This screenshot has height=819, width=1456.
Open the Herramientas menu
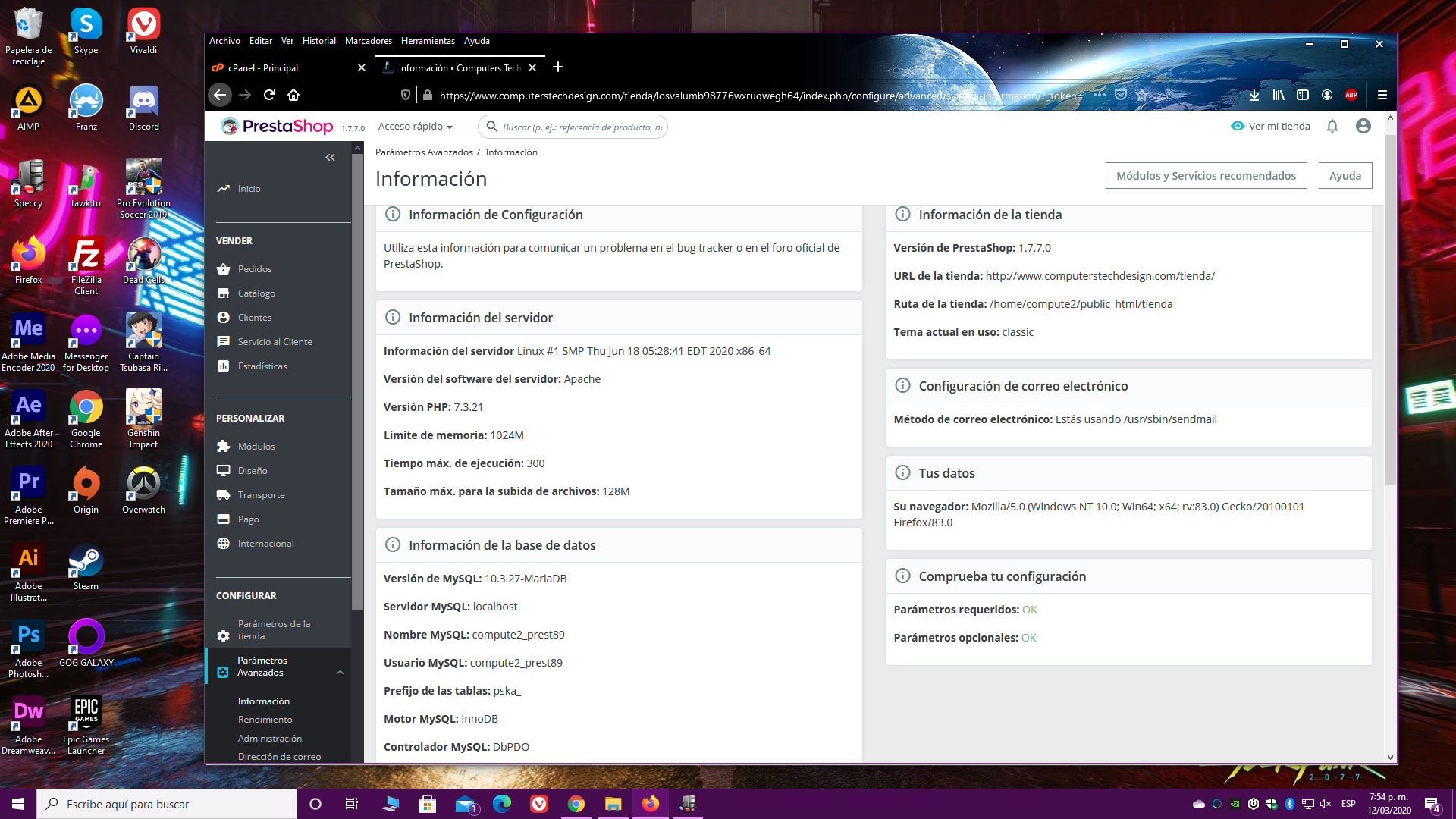(x=428, y=41)
